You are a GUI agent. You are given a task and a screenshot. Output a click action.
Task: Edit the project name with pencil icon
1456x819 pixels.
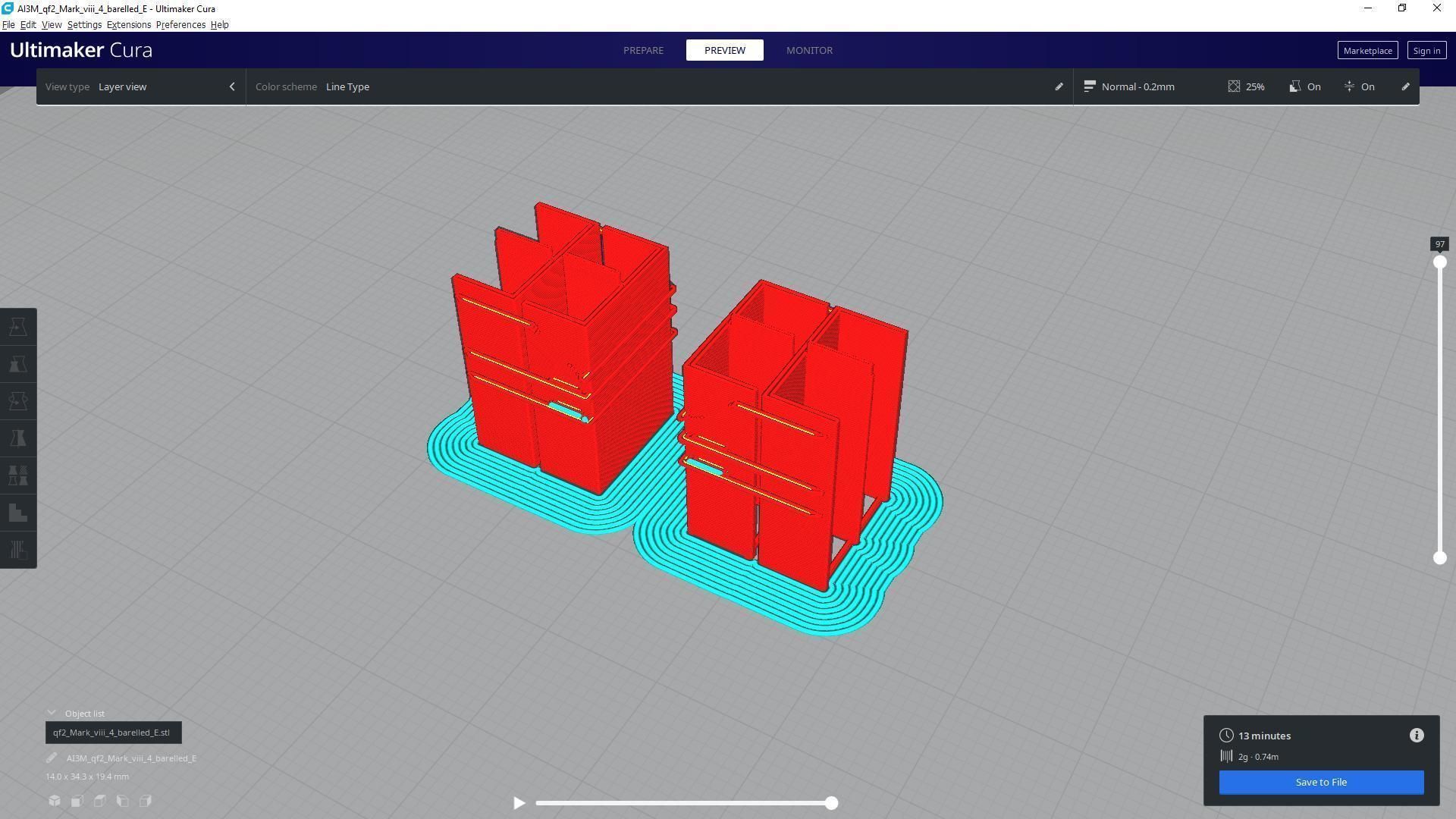pyautogui.click(x=52, y=758)
